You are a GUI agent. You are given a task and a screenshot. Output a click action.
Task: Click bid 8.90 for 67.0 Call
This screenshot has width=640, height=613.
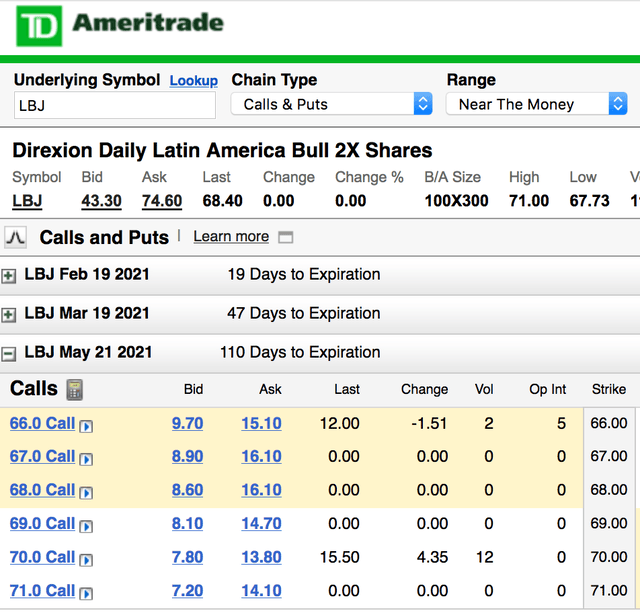(x=187, y=456)
